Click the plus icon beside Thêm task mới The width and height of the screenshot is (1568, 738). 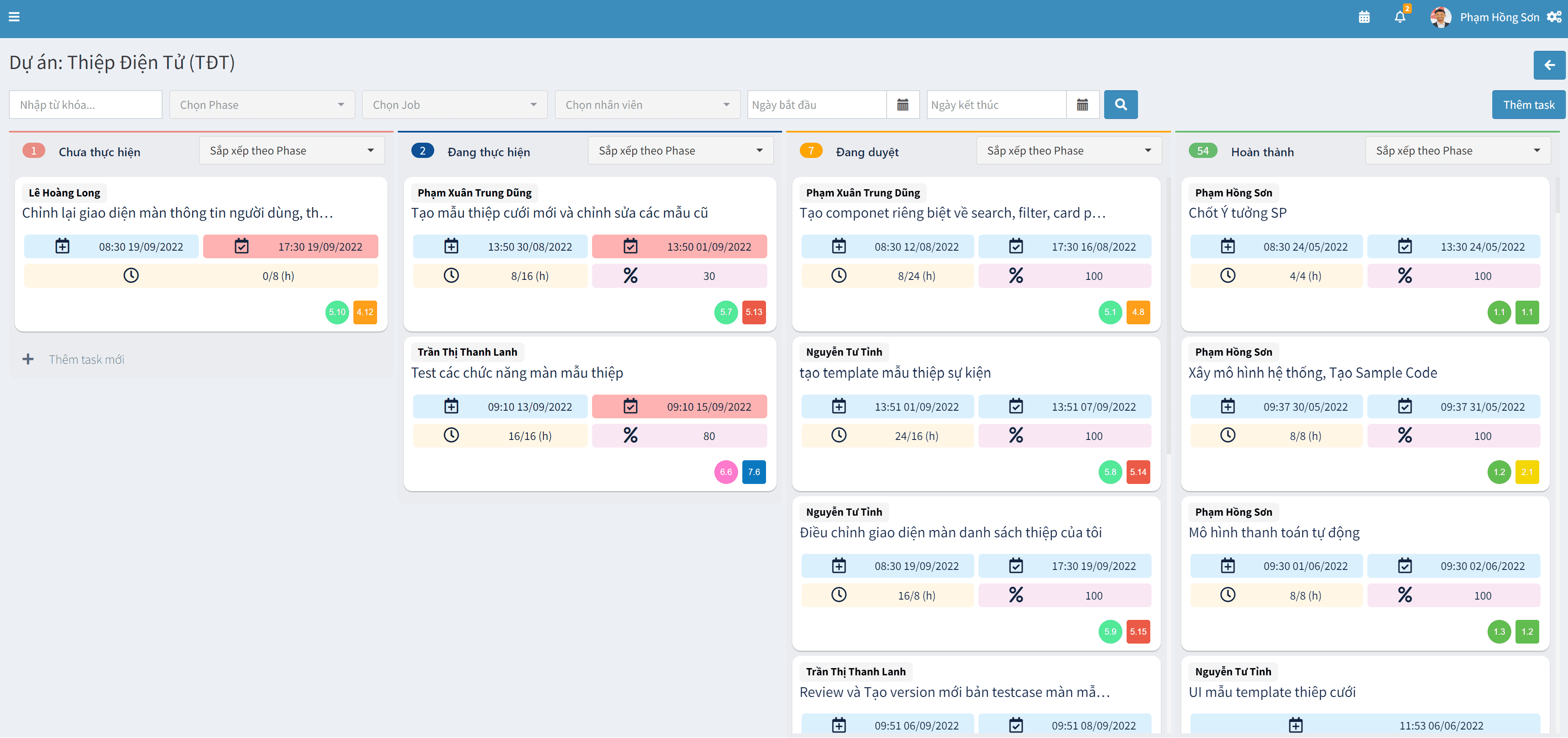click(x=28, y=359)
